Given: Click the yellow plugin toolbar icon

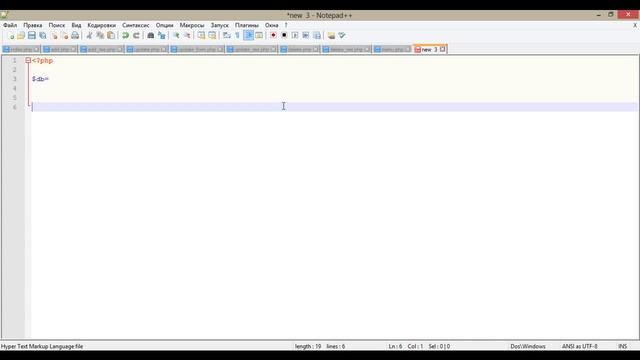Looking at the screenshot, I should [331, 36].
